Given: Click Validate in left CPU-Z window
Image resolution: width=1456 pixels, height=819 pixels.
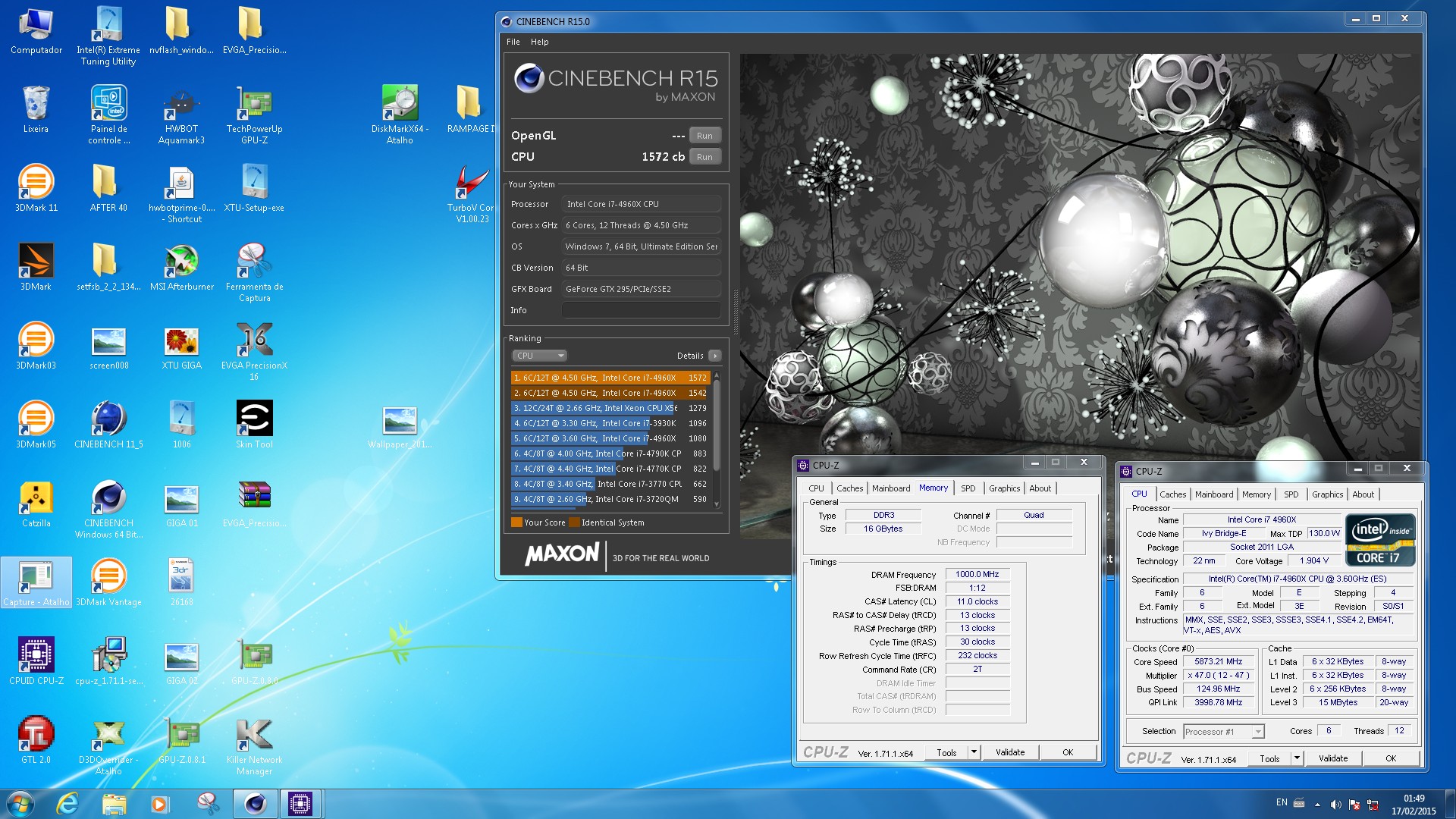Looking at the screenshot, I should tap(1010, 752).
